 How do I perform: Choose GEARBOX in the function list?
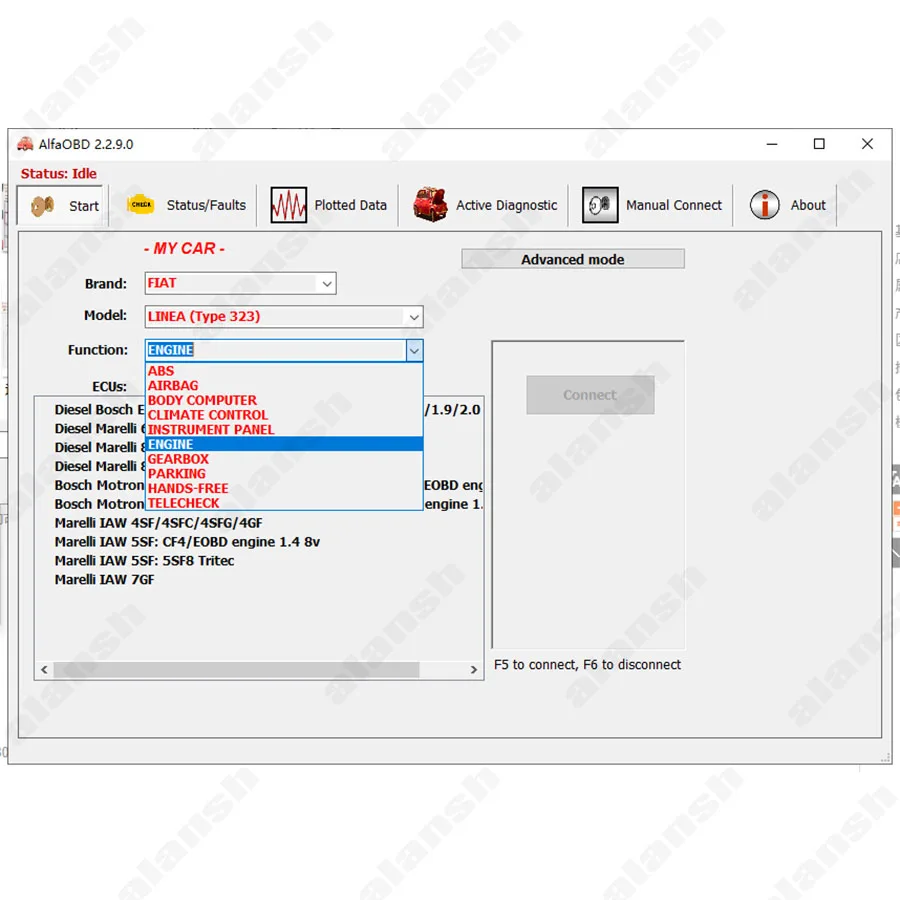click(x=178, y=459)
